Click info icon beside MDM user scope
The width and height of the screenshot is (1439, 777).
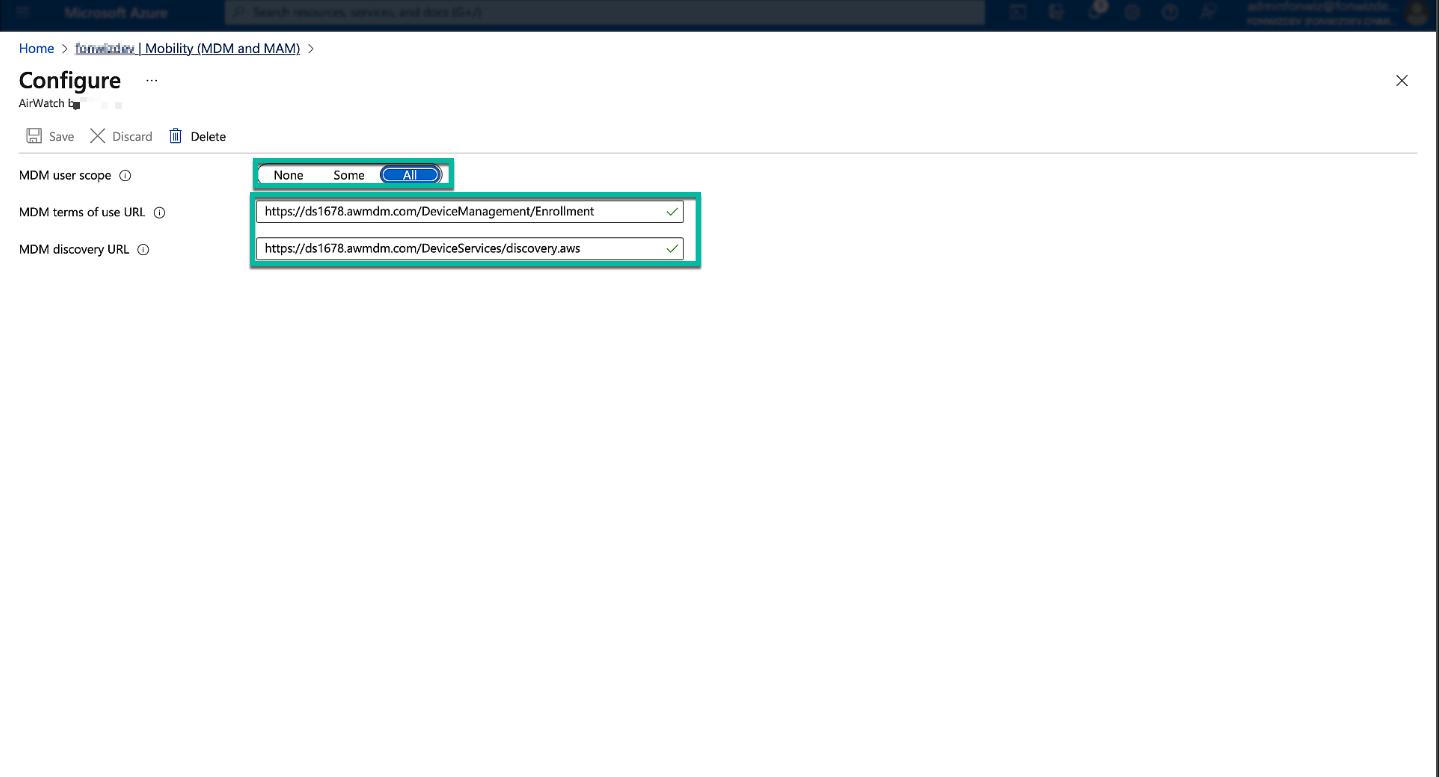pos(125,176)
